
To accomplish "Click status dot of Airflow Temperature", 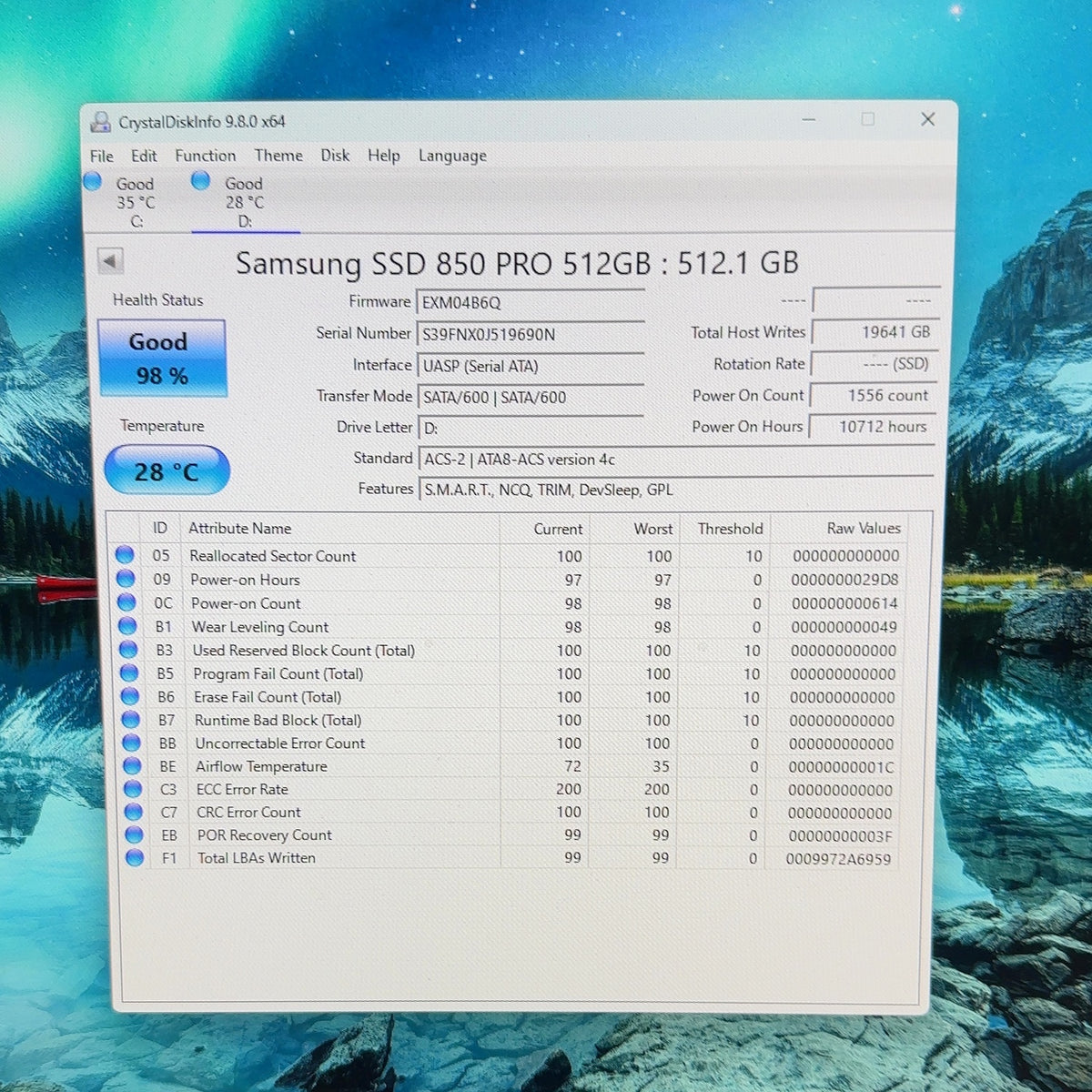I will click(x=133, y=765).
